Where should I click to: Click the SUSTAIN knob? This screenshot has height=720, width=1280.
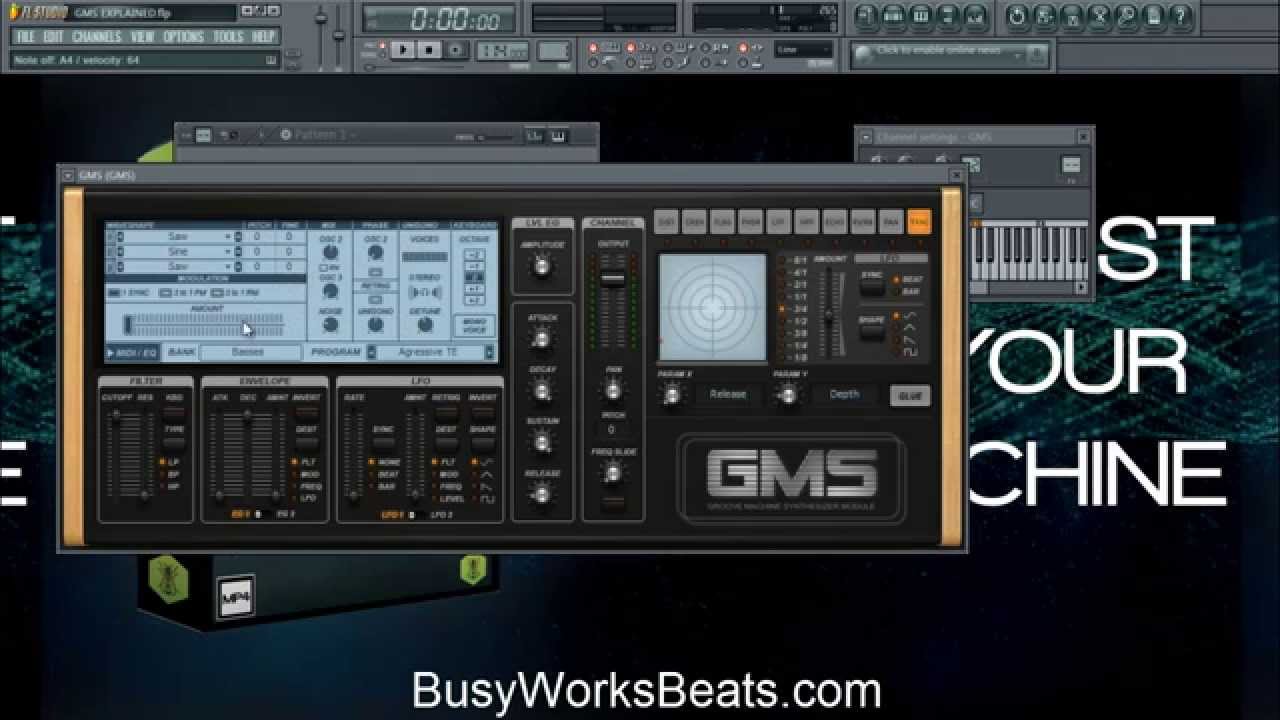pyautogui.click(x=541, y=442)
